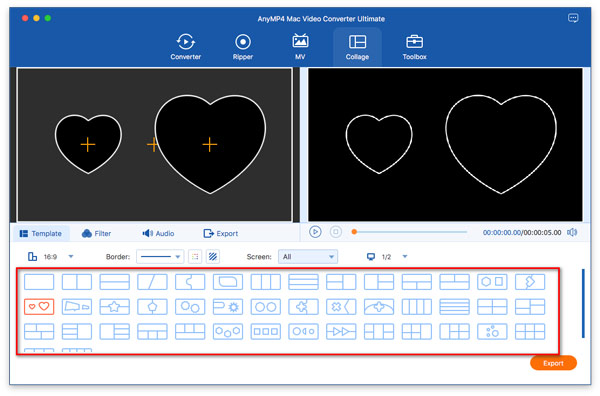Select the single-screen template

pyautogui.click(x=39, y=282)
